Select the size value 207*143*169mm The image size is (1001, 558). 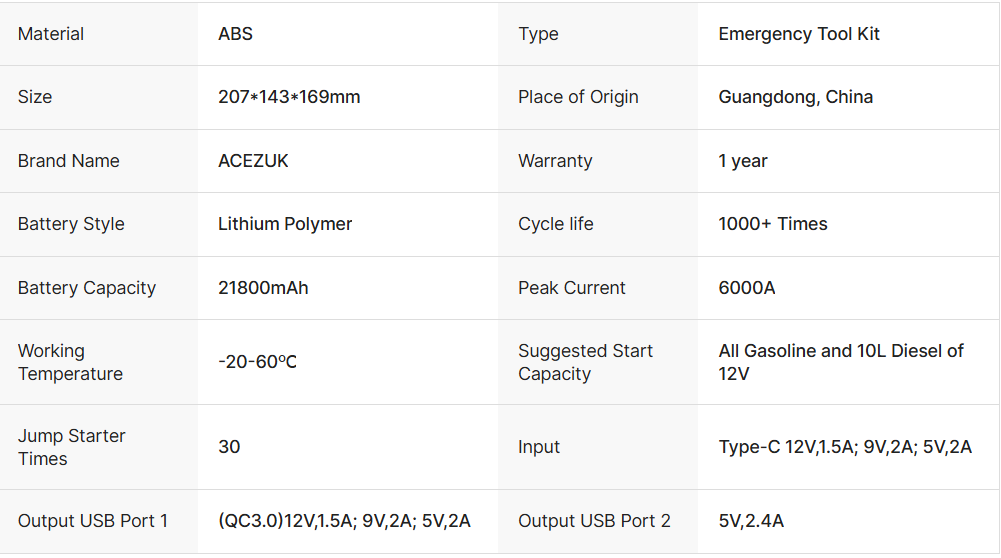point(289,97)
